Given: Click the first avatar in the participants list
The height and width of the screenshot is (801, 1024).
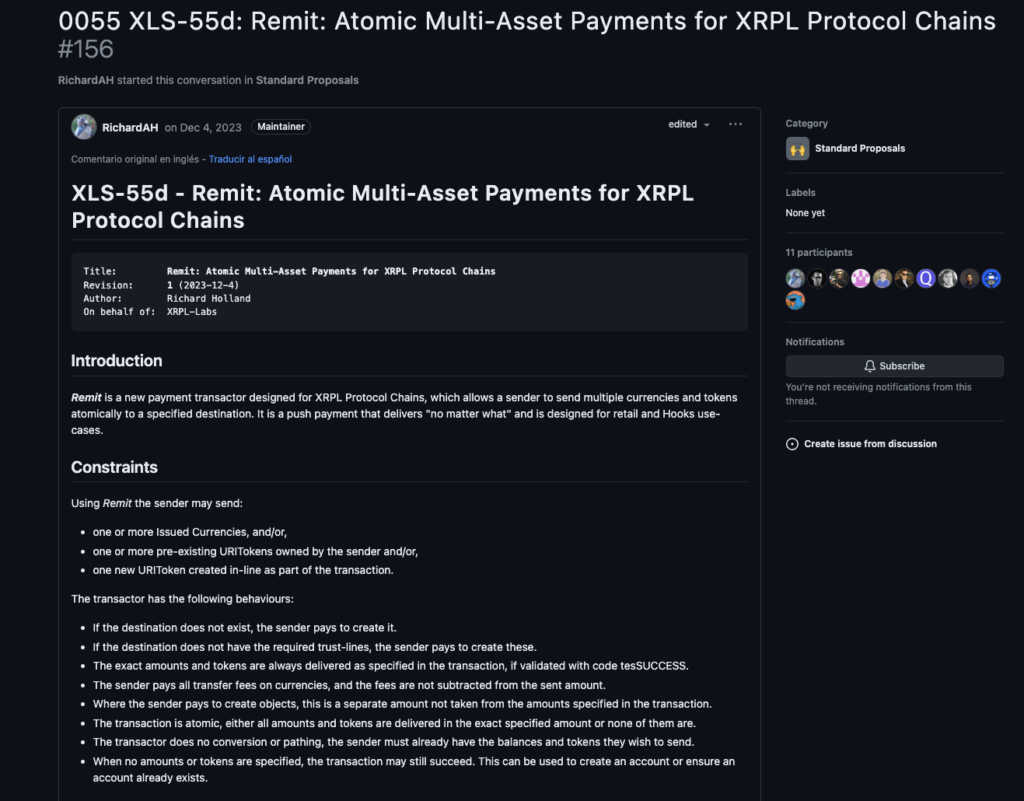Looking at the screenshot, I should tap(796, 279).
